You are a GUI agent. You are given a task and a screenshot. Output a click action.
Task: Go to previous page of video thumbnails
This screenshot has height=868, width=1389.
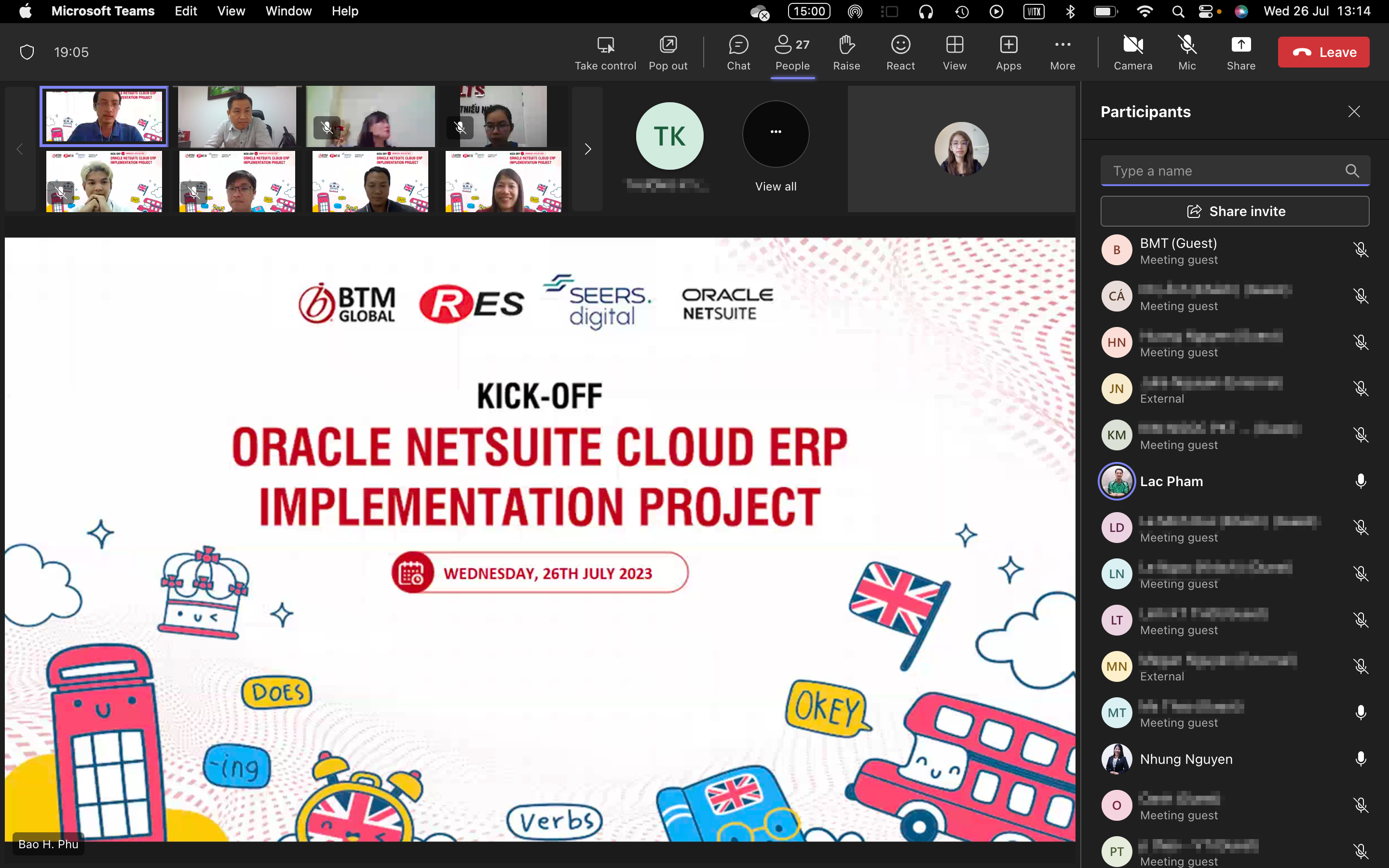point(19,149)
